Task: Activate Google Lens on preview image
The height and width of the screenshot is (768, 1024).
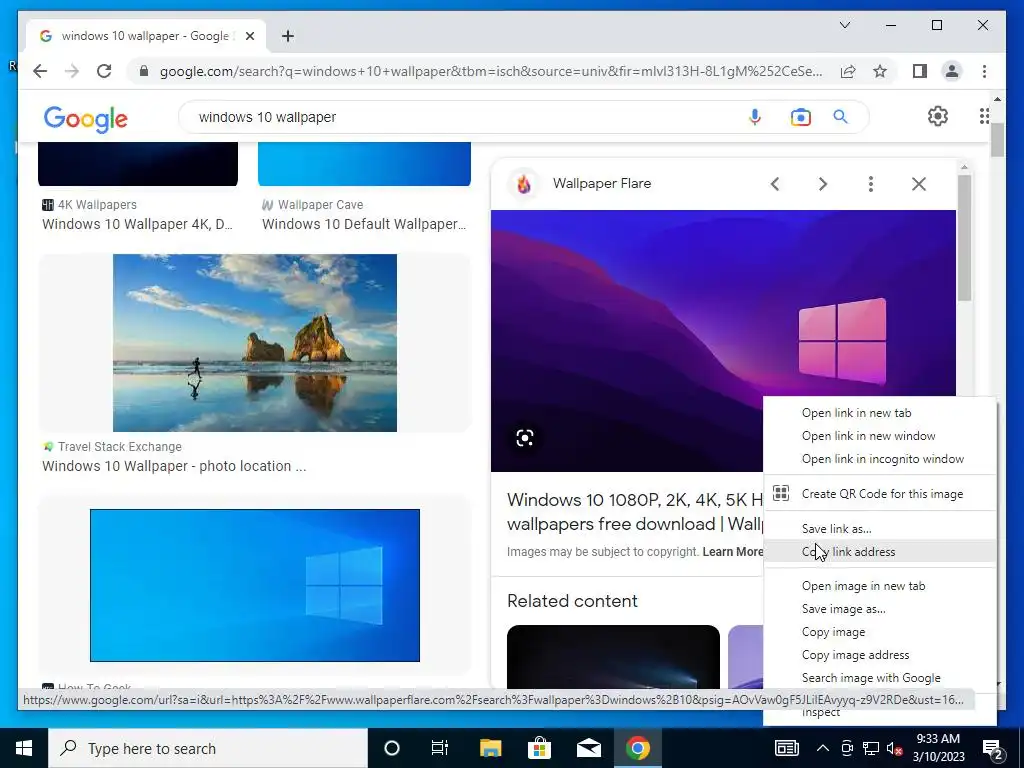Action: (525, 438)
